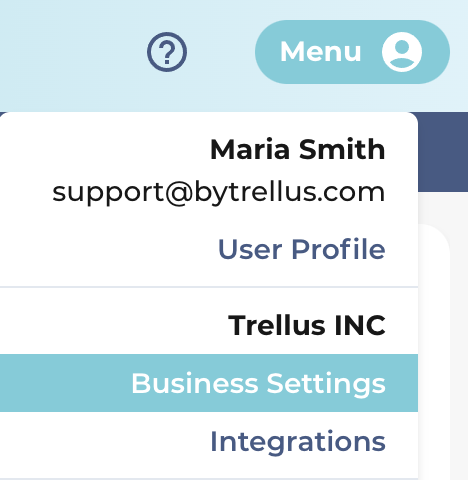468x480 pixels.
Task: Click the divider line under User Profile
Action: click(209, 287)
